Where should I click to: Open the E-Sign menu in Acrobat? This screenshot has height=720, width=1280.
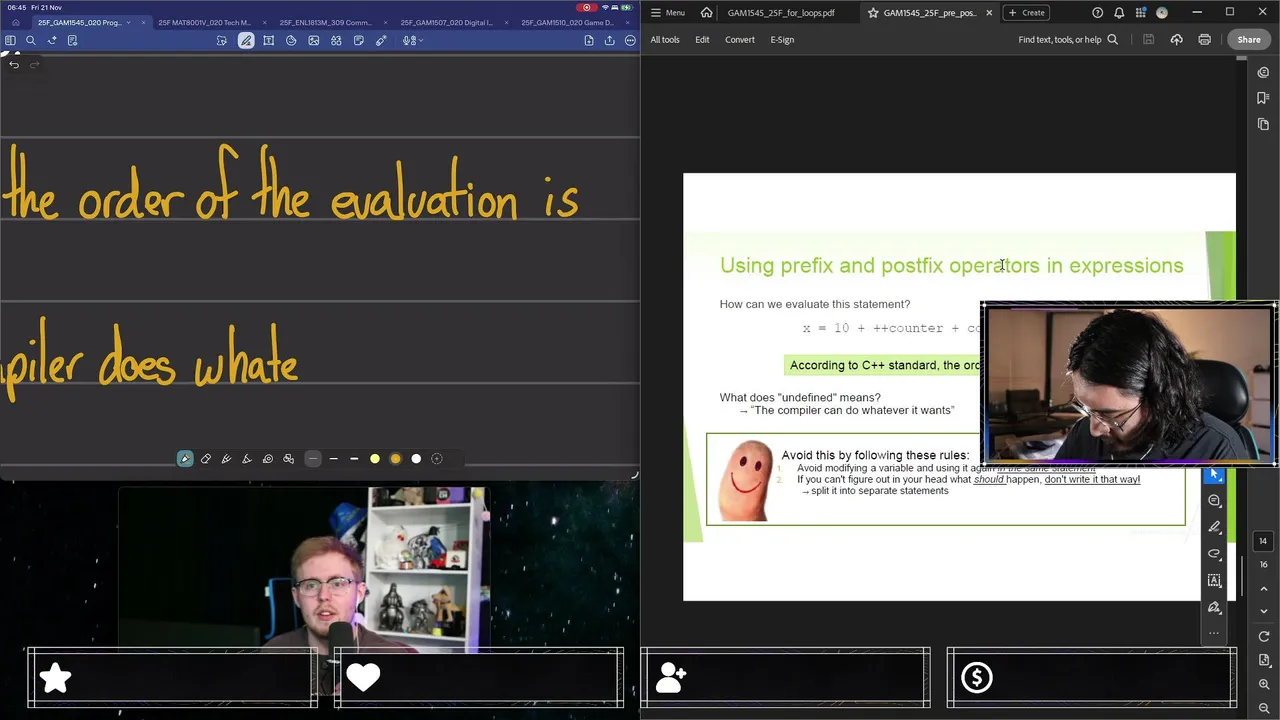[782, 40]
